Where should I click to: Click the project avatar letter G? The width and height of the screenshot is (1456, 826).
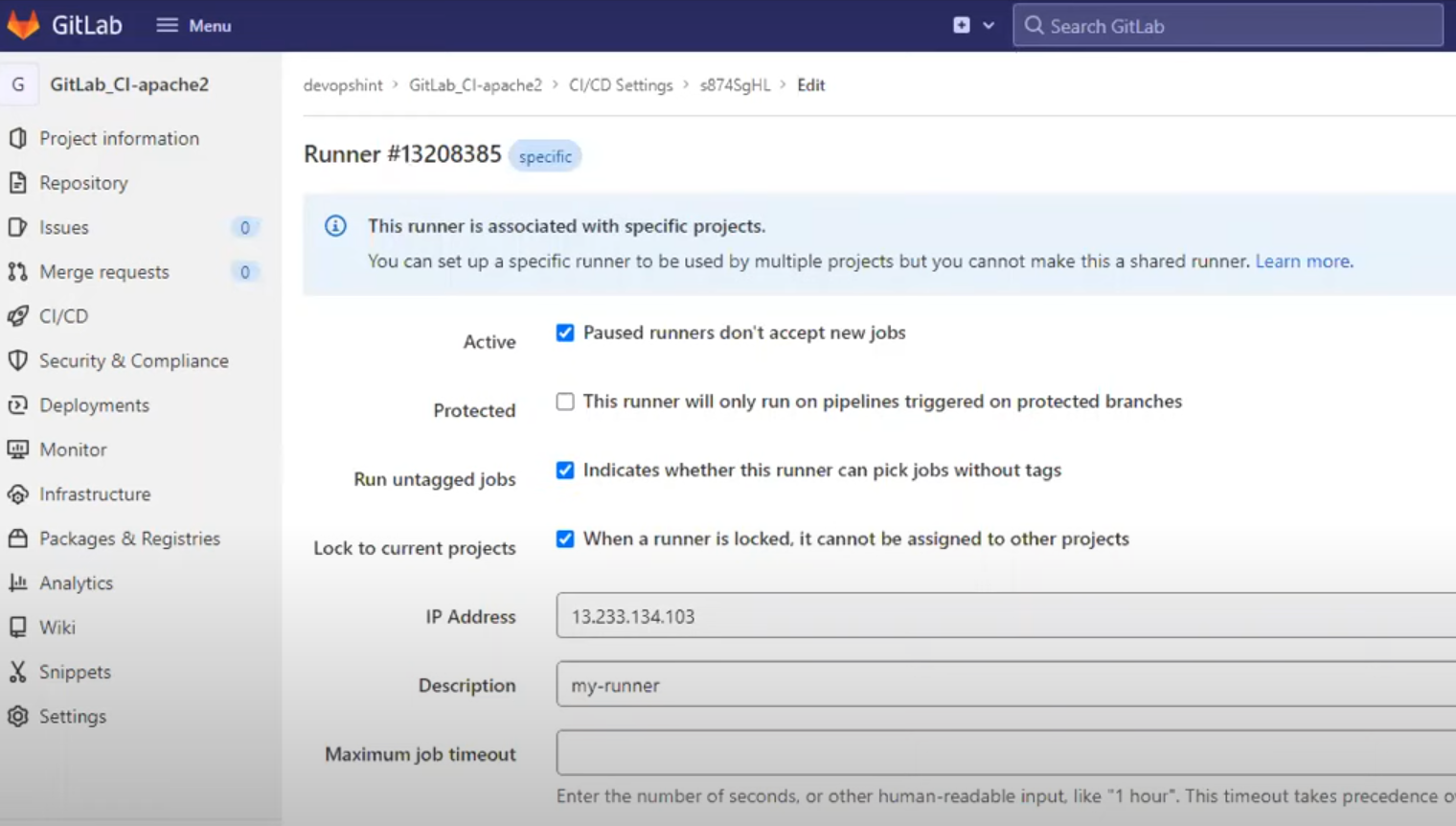pyautogui.click(x=18, y=84)
